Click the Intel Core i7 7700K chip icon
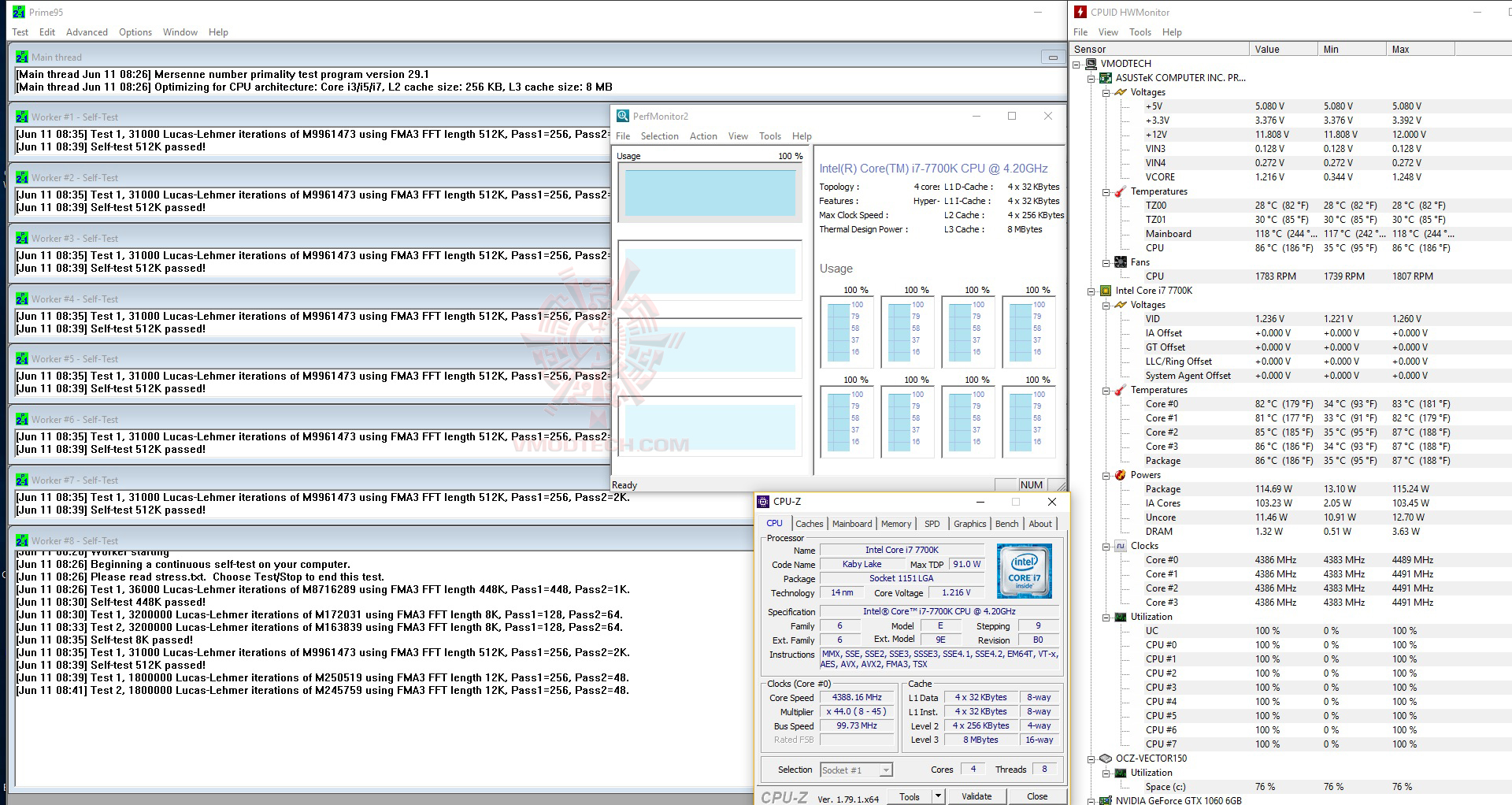This screenshot has width=1512, height=805. click(1106, 291)
